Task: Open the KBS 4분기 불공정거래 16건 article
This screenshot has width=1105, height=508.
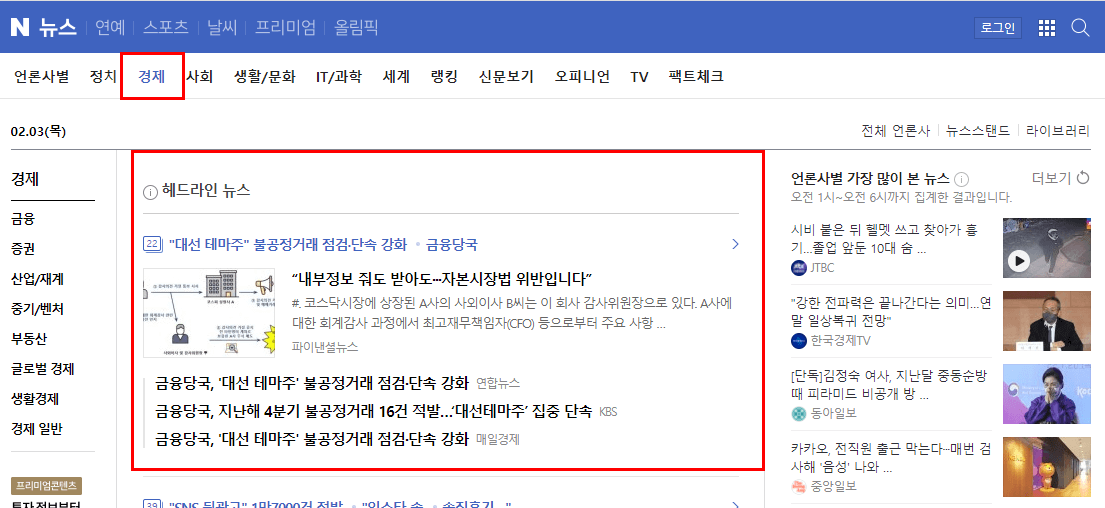Action: click(374, 411)
